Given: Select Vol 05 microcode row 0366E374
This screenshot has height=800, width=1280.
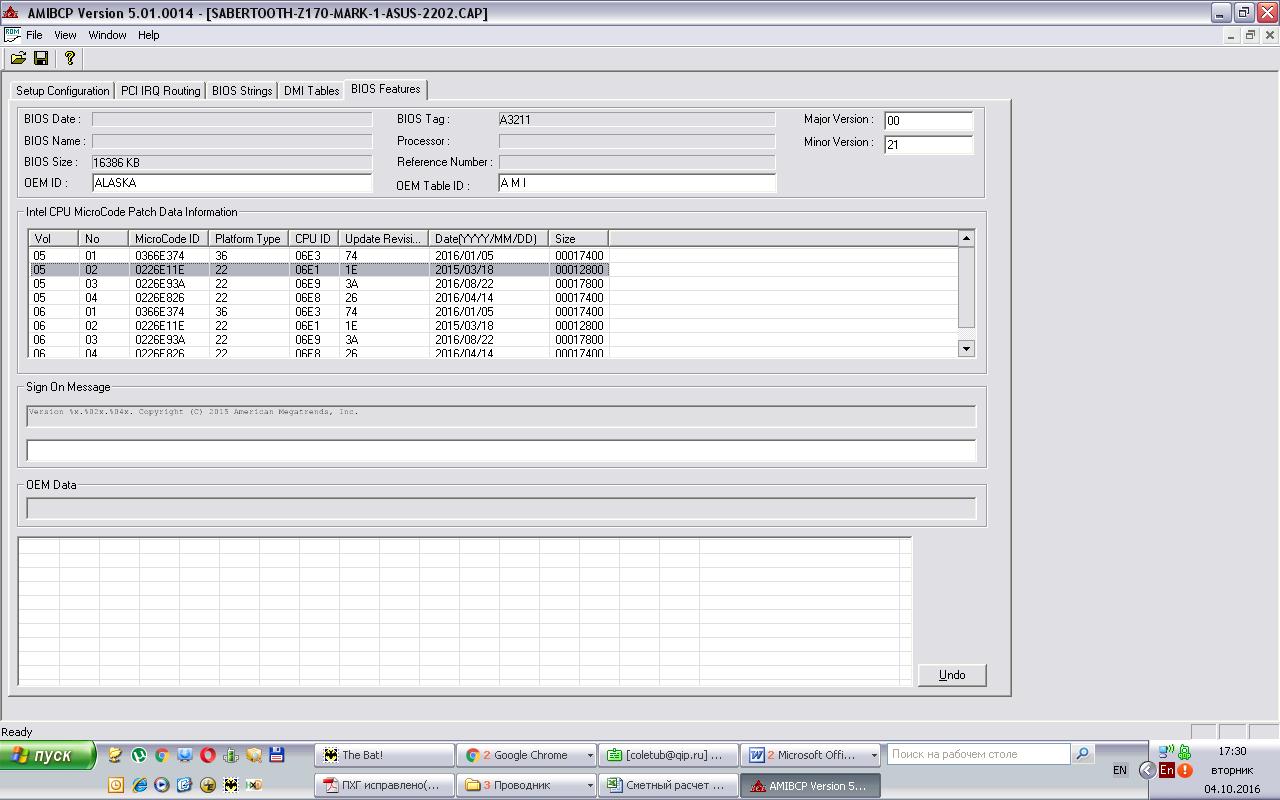Looking at the screenshot, I should pyautogui.click(x=319, y=256).
